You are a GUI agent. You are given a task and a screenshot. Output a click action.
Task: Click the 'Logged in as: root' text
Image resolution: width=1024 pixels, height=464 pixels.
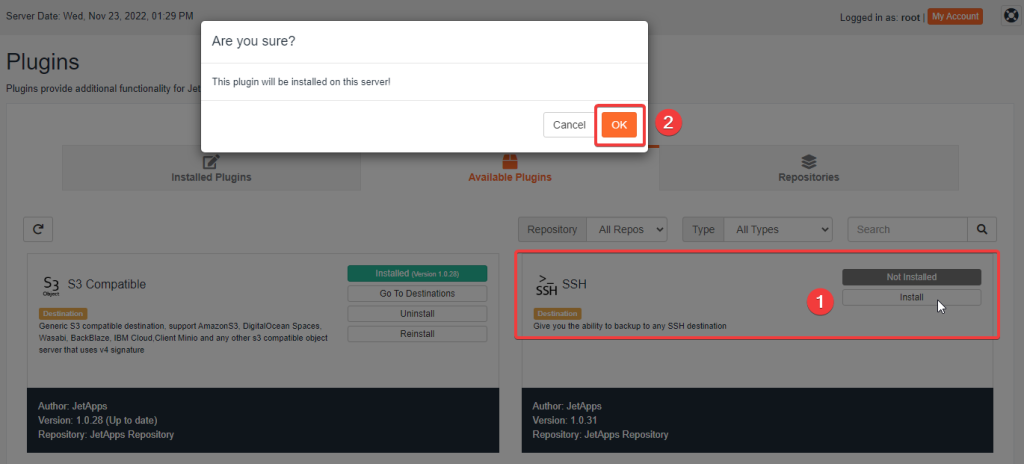(880, 17)
